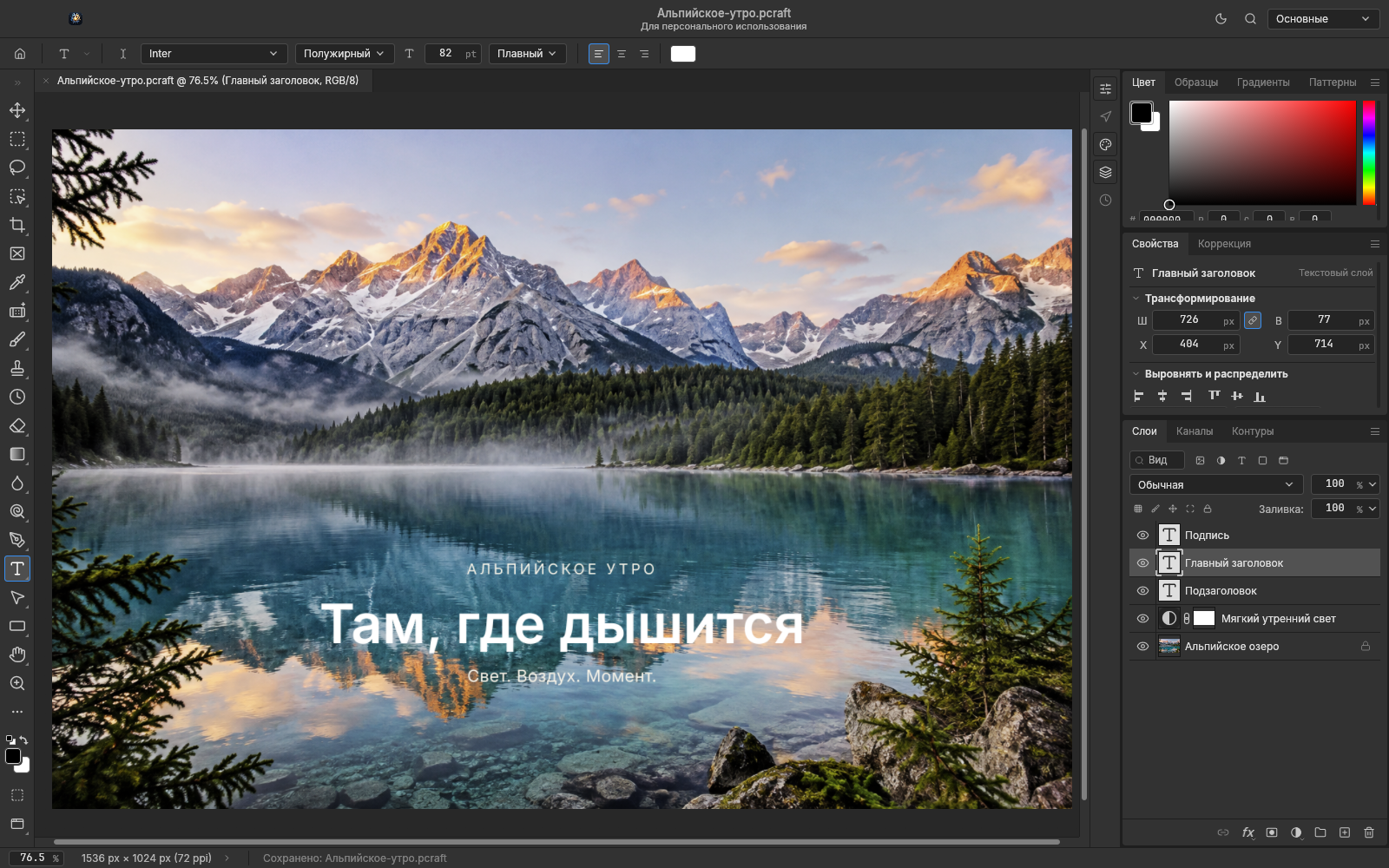Toggle the width-height link constraint

pyautogui.click(x=1253, y=320)
